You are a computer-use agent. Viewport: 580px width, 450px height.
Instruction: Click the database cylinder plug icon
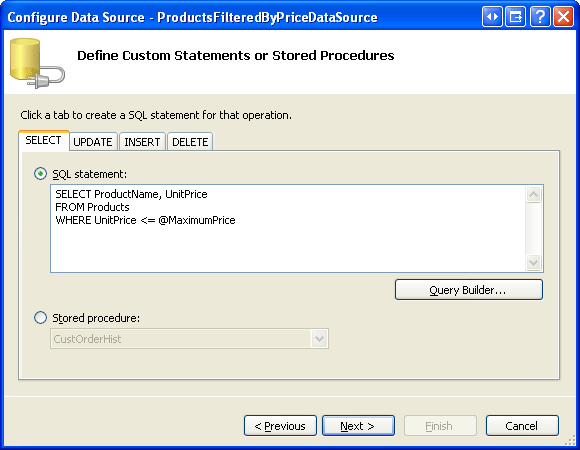pos(37,63)
